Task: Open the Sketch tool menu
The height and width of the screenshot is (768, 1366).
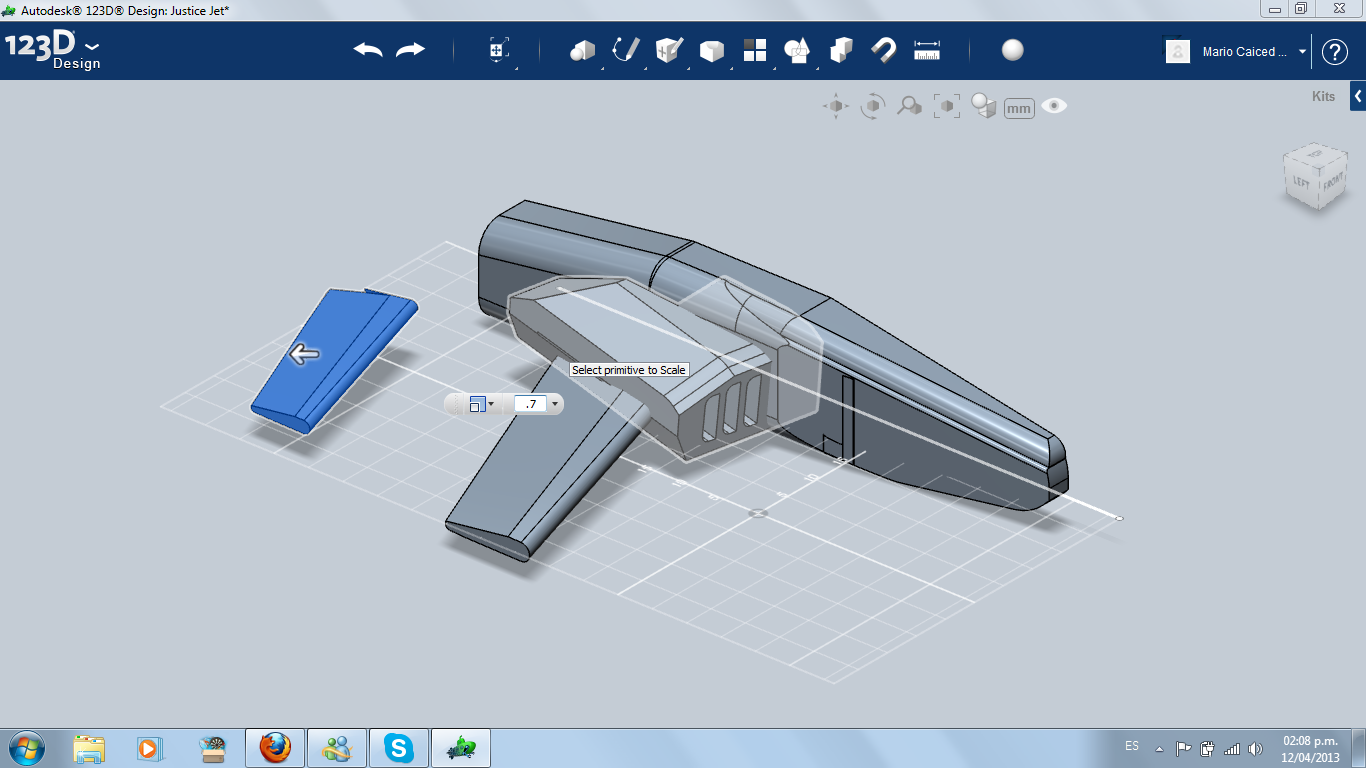Action: (626, 50)
